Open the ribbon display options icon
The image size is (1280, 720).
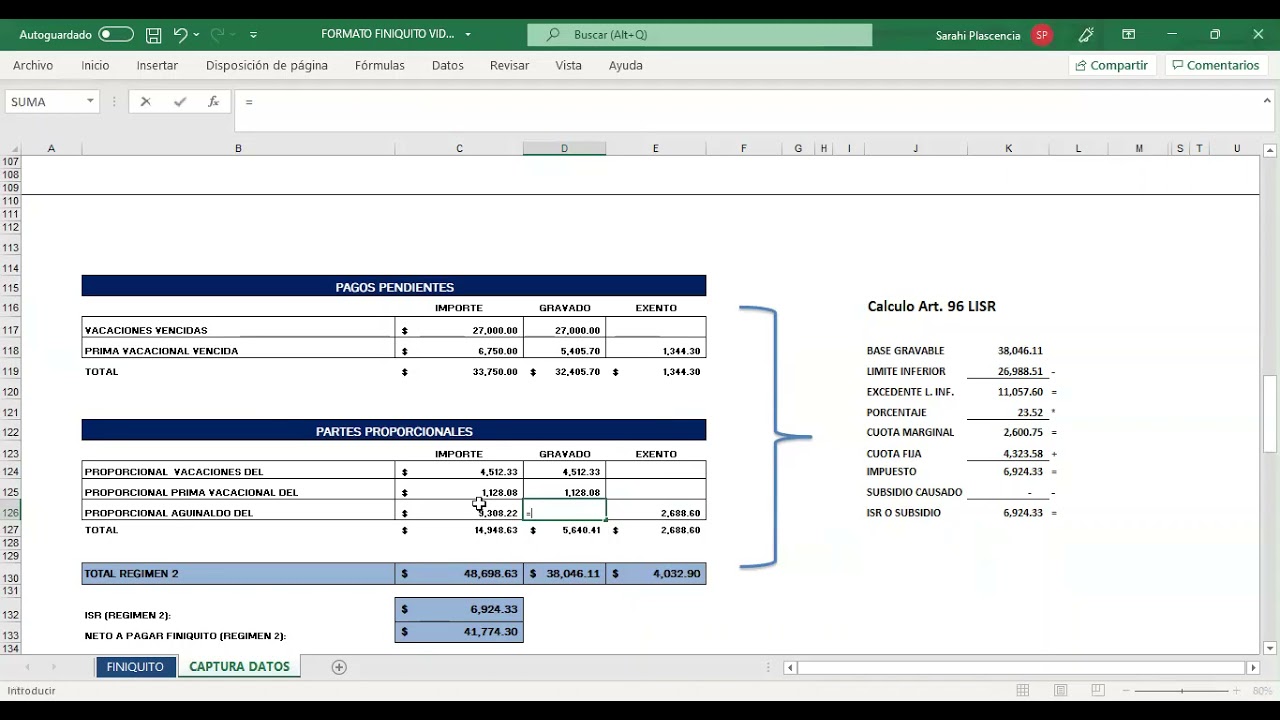click(x=1128, y=35)
